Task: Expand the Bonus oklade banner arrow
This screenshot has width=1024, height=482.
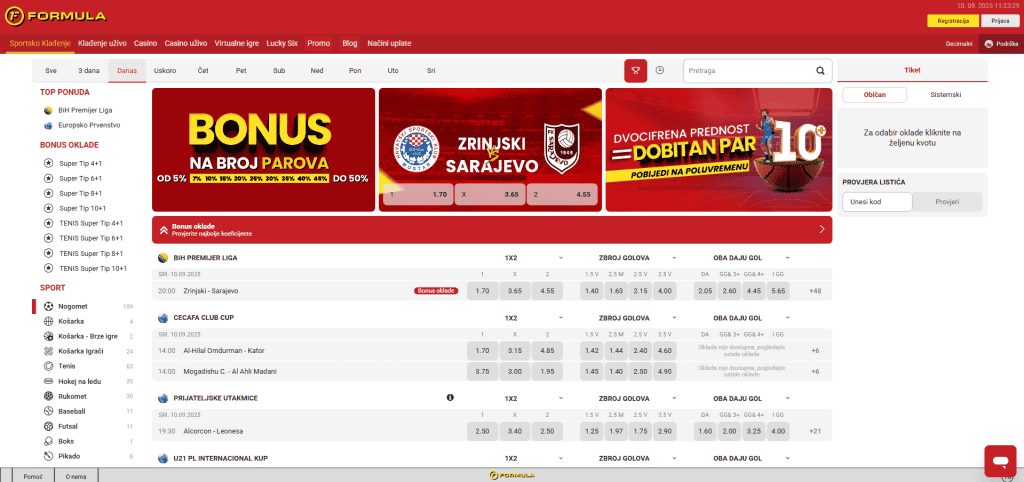Action: [x=822, y=230]
